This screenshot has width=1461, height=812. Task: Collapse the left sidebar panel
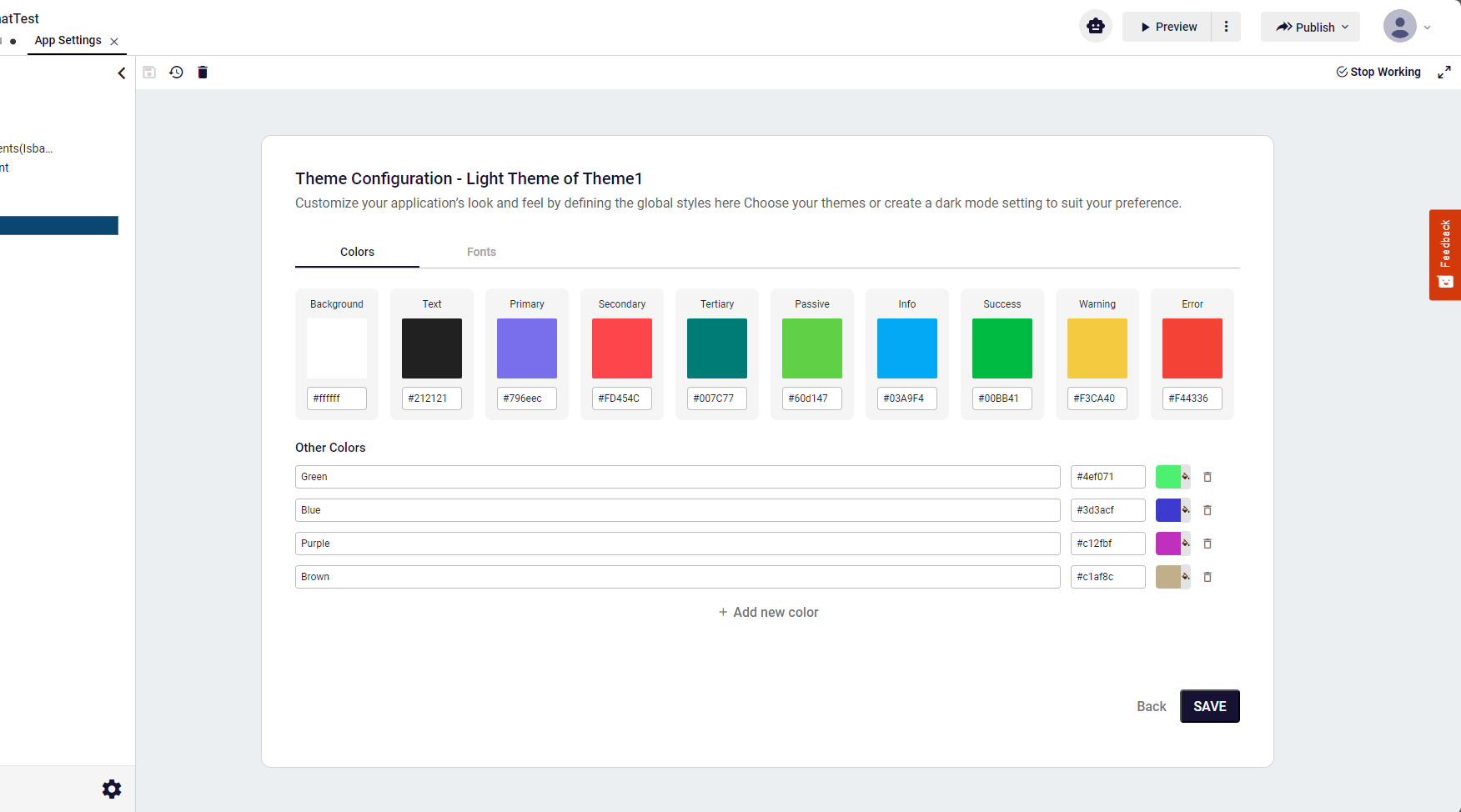122,73
